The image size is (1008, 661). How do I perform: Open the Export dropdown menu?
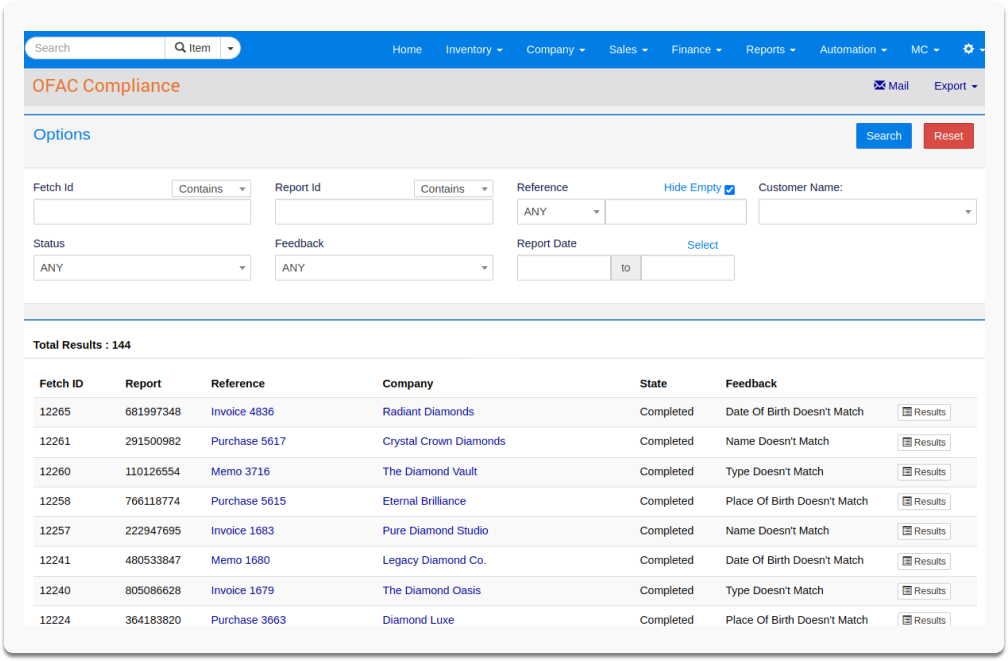tap(955, 86)
